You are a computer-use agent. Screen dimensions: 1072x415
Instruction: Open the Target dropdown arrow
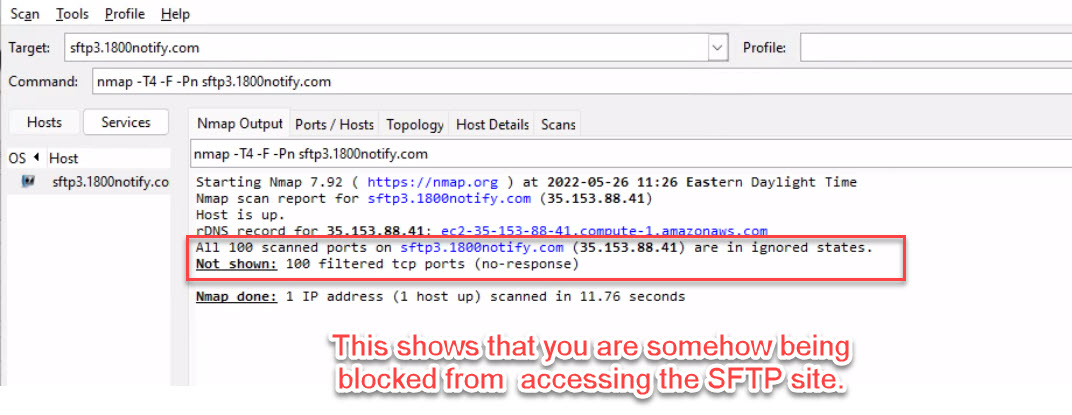click(x=717, y=47)
